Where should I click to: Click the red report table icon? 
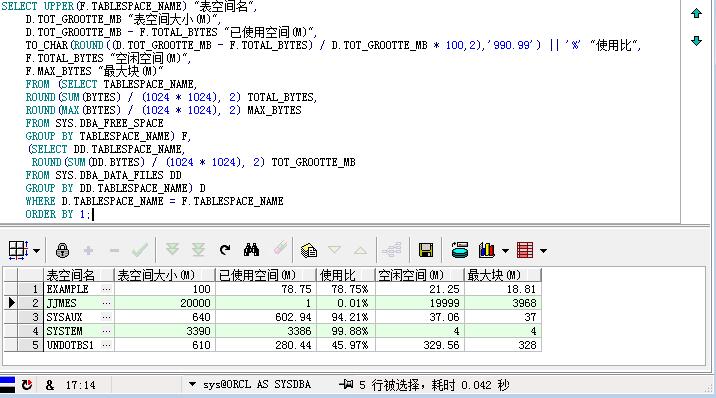coord(525,250)
